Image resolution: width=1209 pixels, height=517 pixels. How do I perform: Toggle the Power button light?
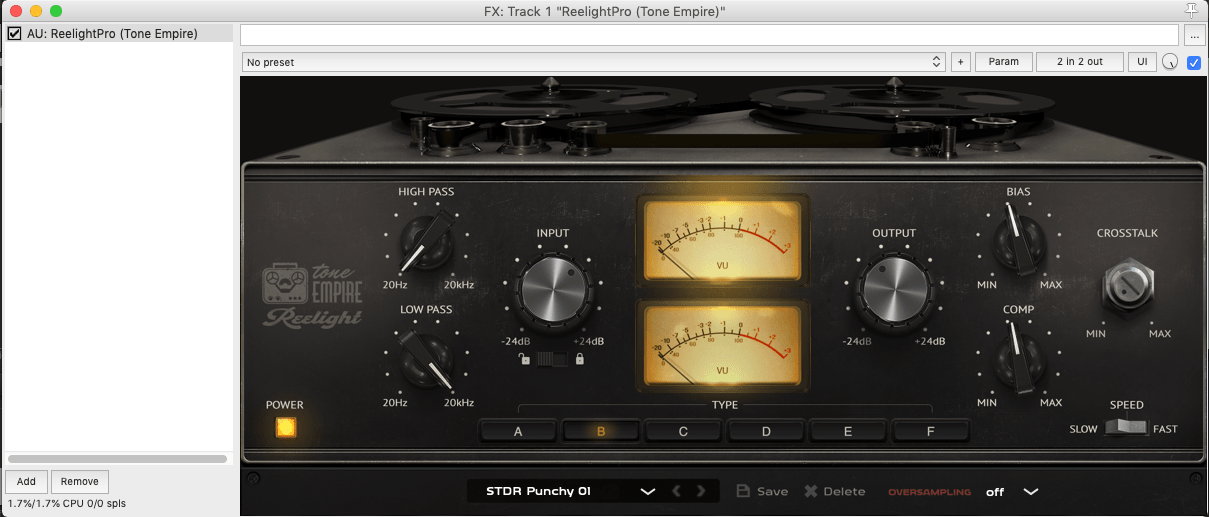(286, 428)
